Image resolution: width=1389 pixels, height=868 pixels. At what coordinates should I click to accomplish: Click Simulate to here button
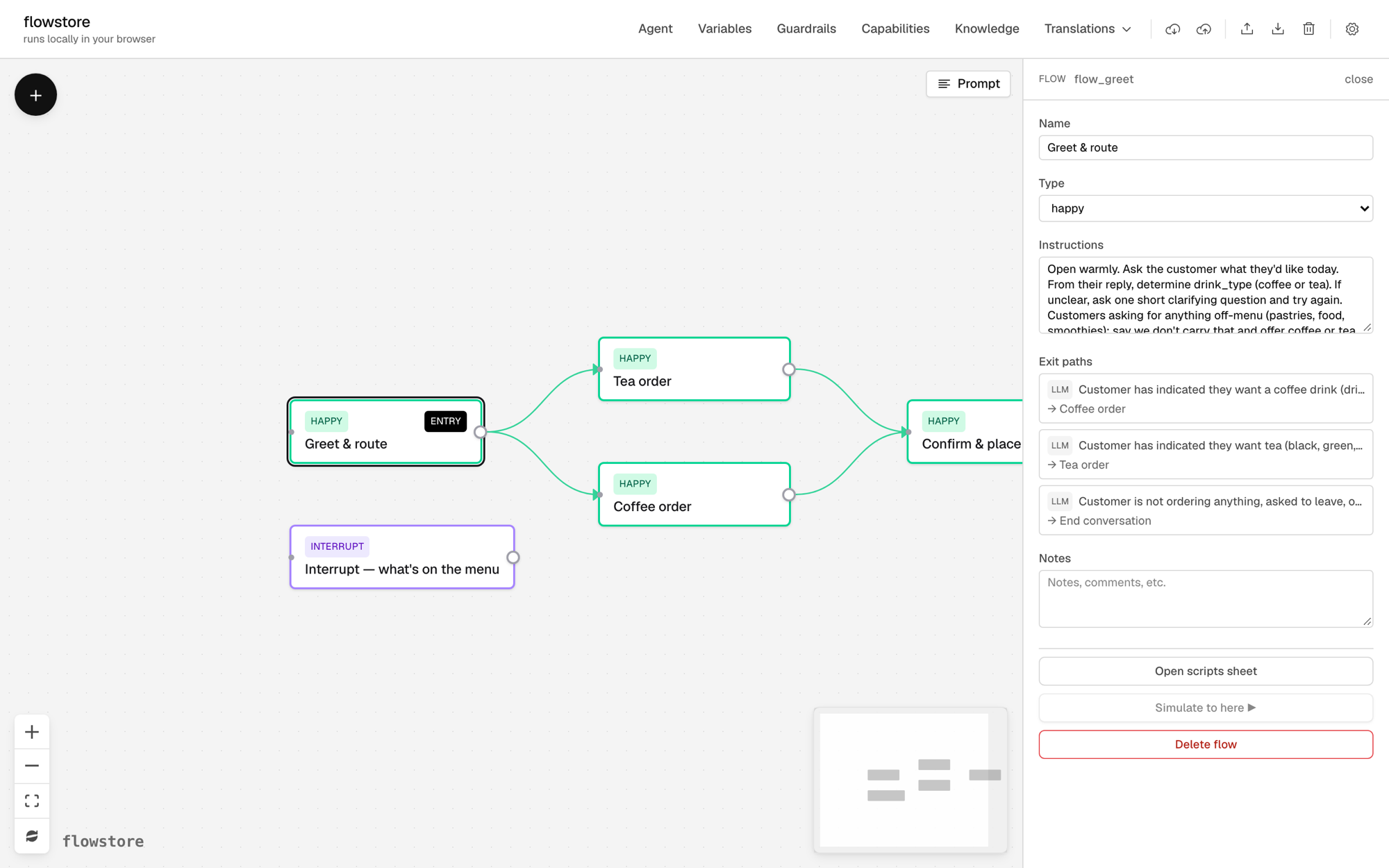[x=1206, y=708]
